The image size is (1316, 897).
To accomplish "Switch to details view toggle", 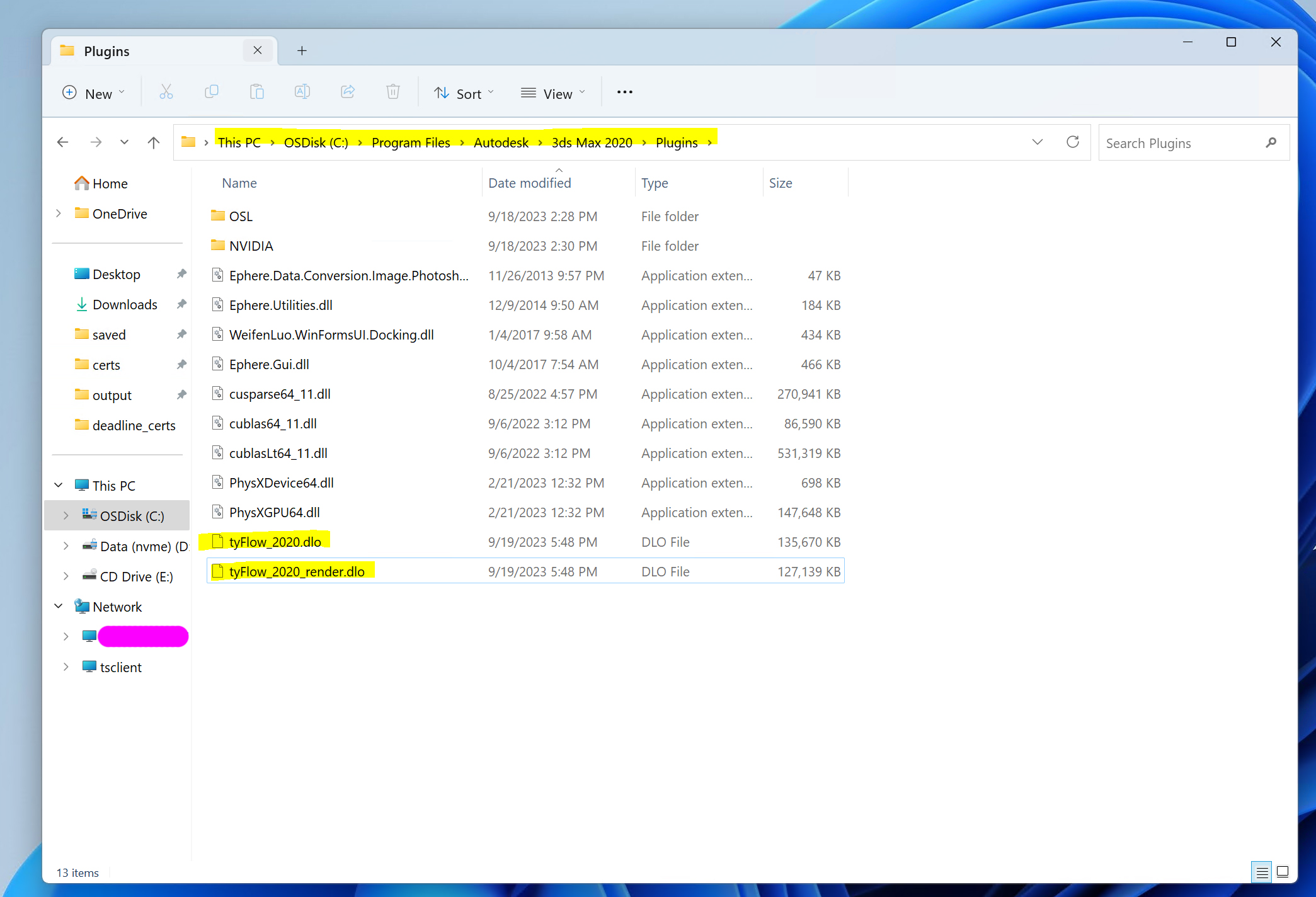I will [1262, 872].
